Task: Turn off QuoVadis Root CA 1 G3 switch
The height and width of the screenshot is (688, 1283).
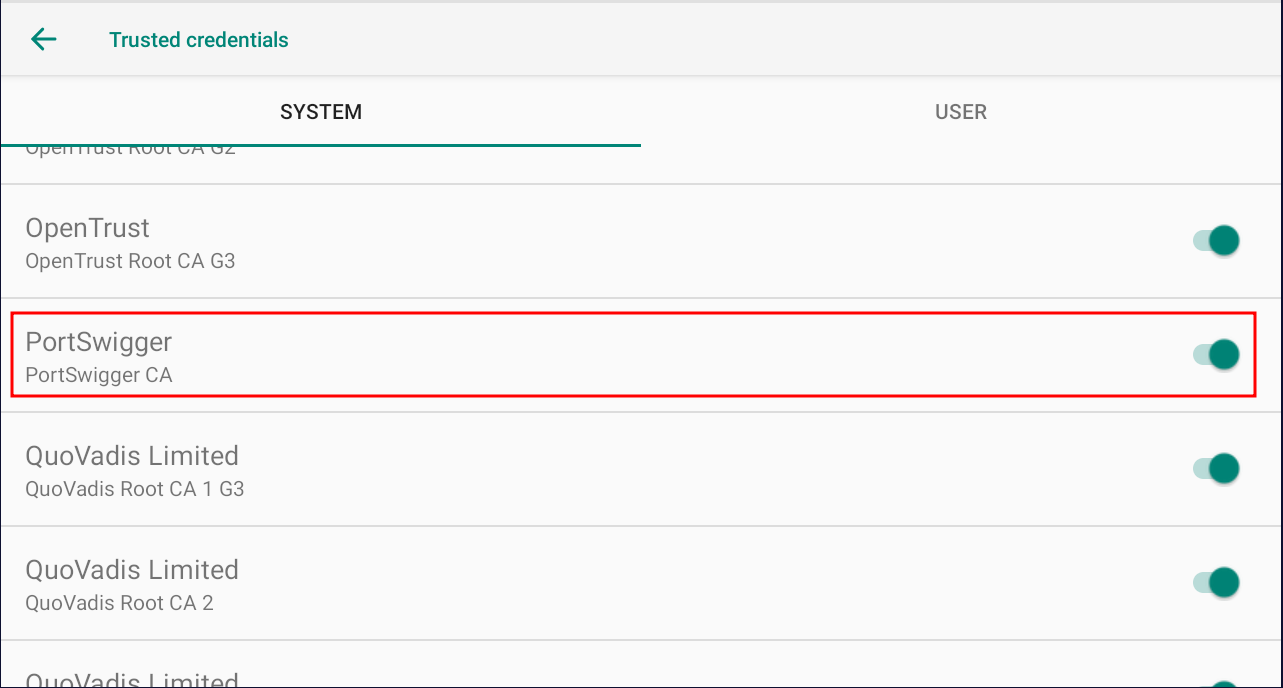Action: (1217, 469)
